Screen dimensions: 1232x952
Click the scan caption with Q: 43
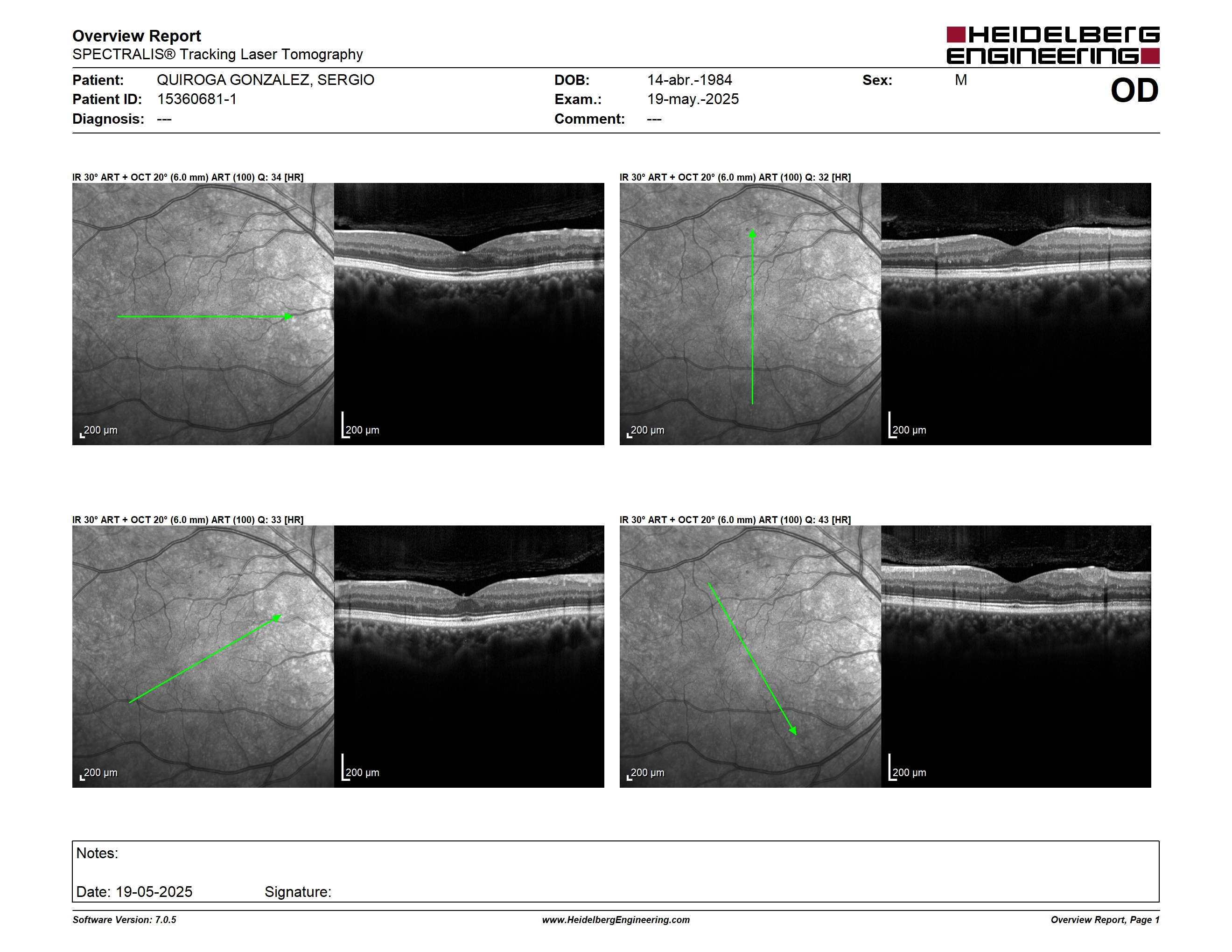[735, 520]
